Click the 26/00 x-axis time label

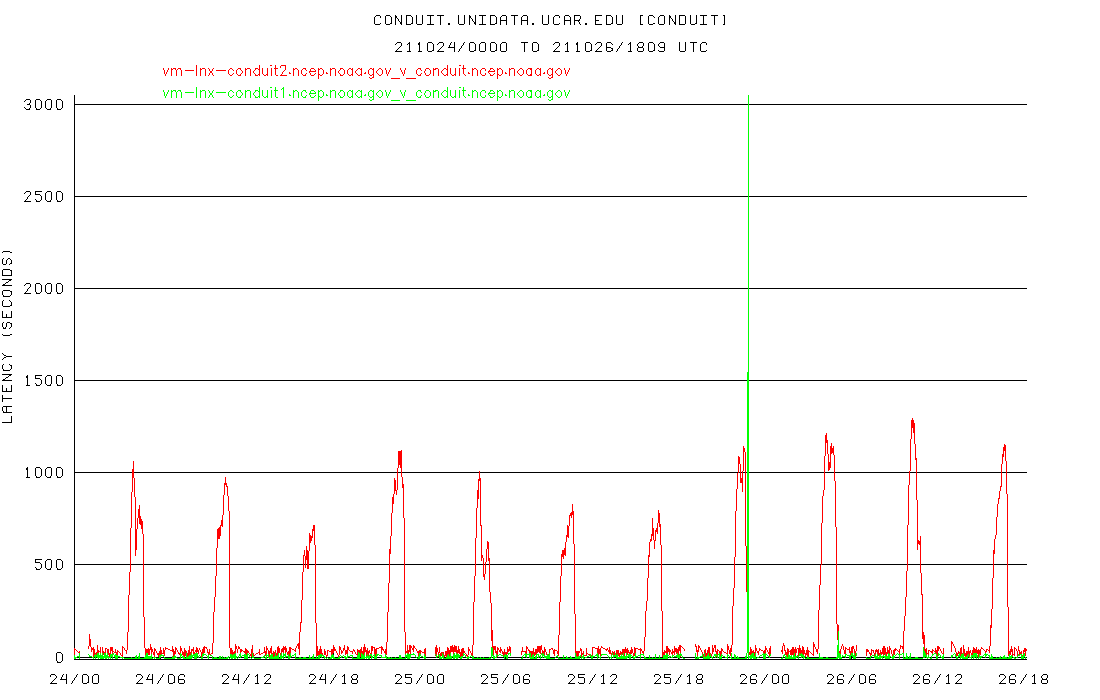[x=765, y=678]
